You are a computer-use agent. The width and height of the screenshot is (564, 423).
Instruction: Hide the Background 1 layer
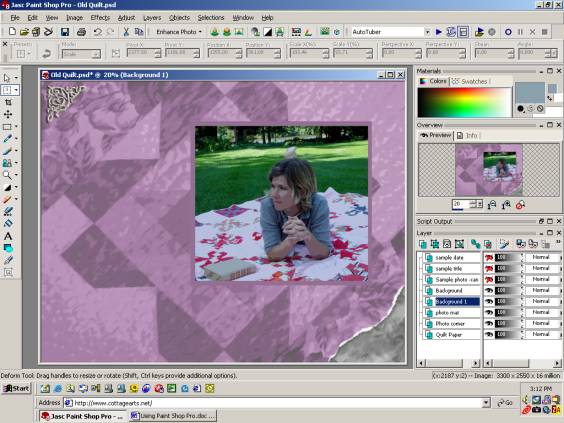(x=488, y=302)
